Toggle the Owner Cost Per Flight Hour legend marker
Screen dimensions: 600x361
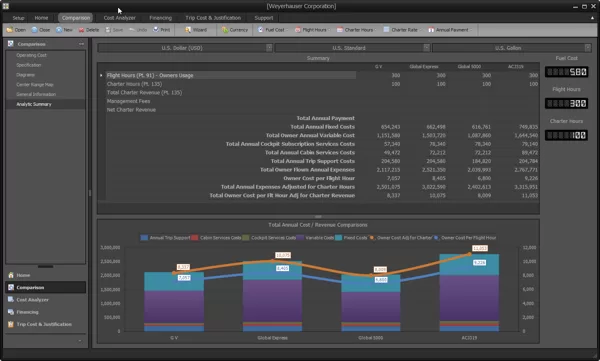click(x=436, y=238)
